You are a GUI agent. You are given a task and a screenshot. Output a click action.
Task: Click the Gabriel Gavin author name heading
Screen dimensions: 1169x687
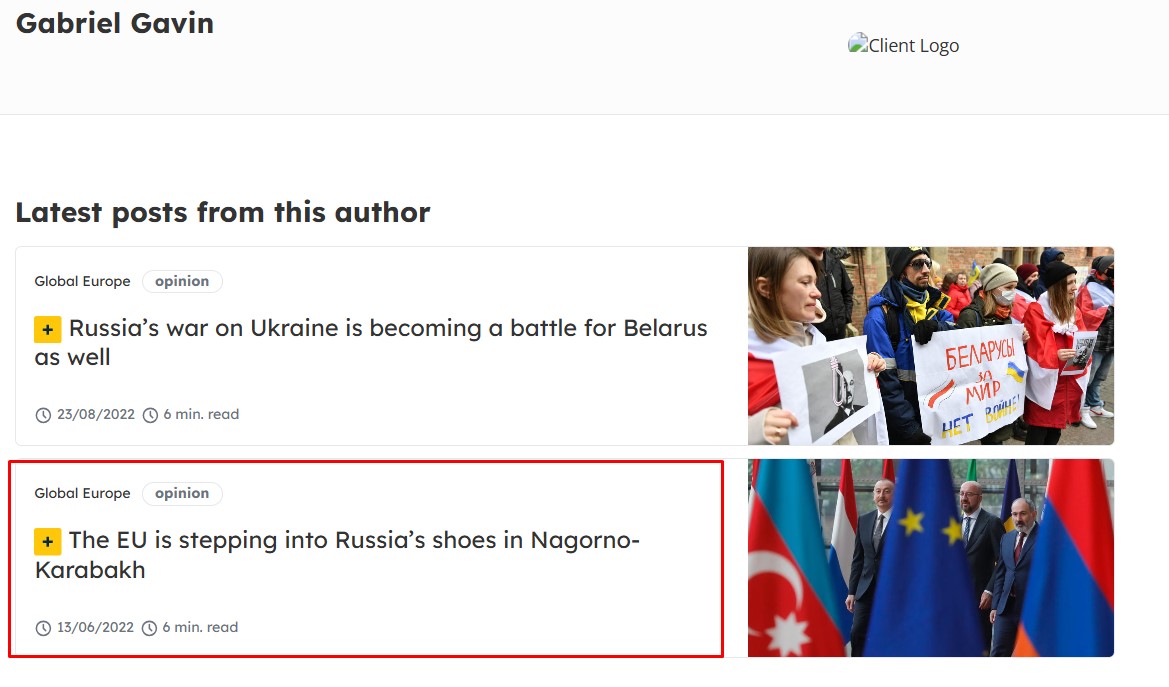[x=115, y=23]
